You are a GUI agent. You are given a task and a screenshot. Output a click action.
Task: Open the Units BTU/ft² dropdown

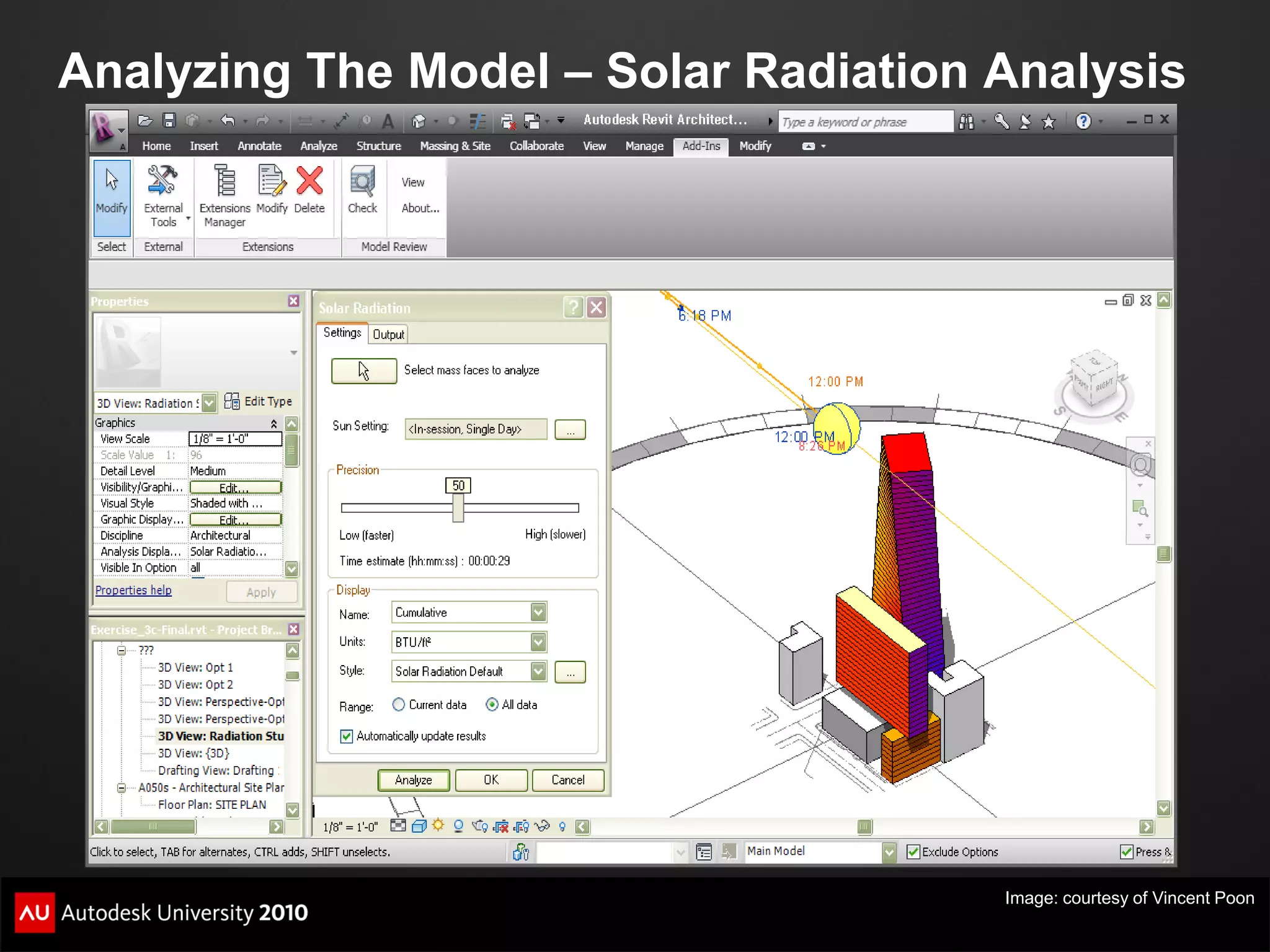click(x=538, y=642)
